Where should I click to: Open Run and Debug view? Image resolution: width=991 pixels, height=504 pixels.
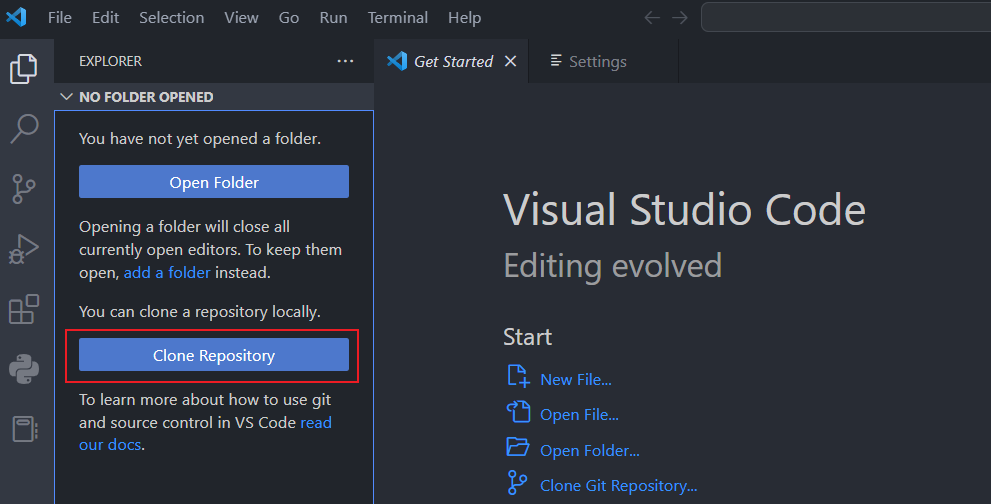24,249
